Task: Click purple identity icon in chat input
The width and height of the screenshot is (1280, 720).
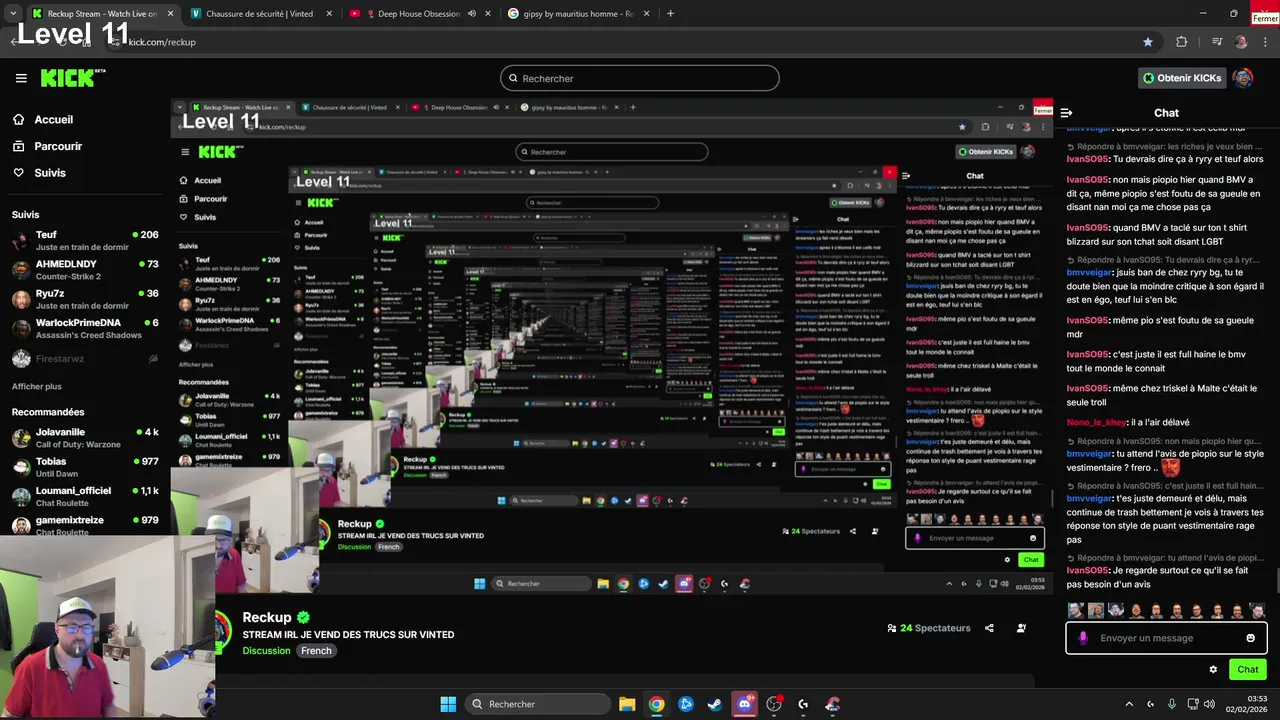Action: (x=1083, y=638)
